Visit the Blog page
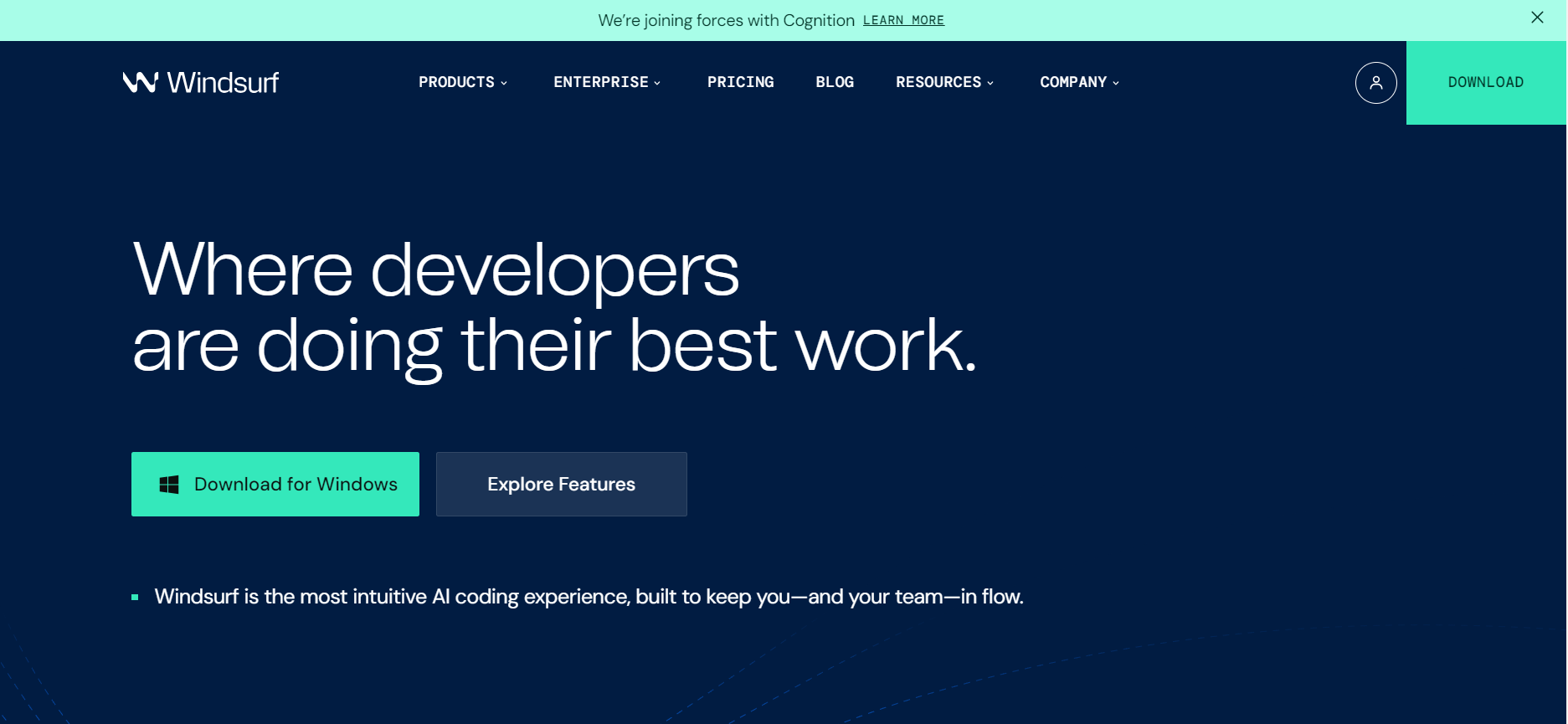Viewport: 1568px width, 724px height. tap(835, 82)
